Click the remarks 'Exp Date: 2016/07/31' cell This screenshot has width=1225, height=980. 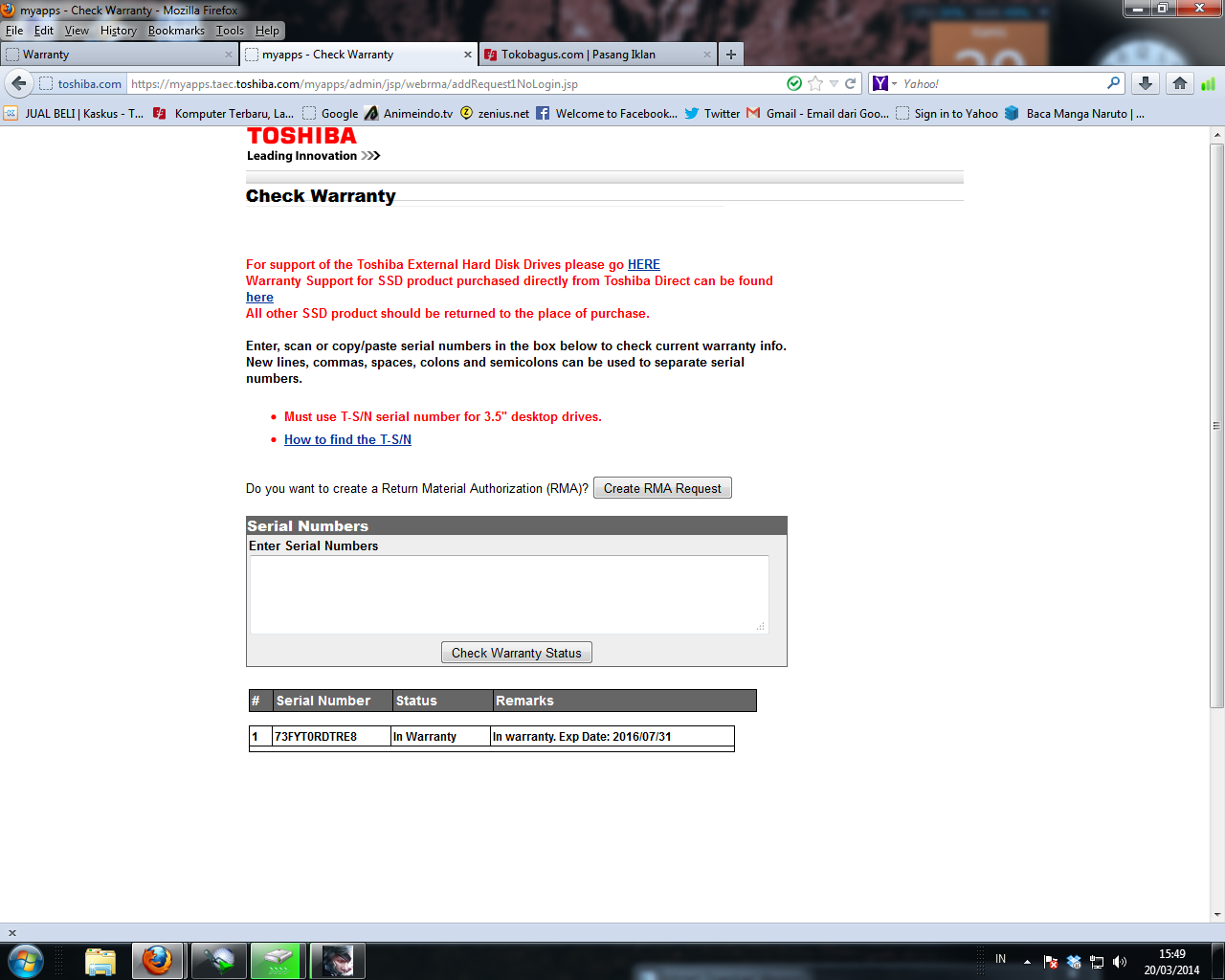[x=612, y=737]
